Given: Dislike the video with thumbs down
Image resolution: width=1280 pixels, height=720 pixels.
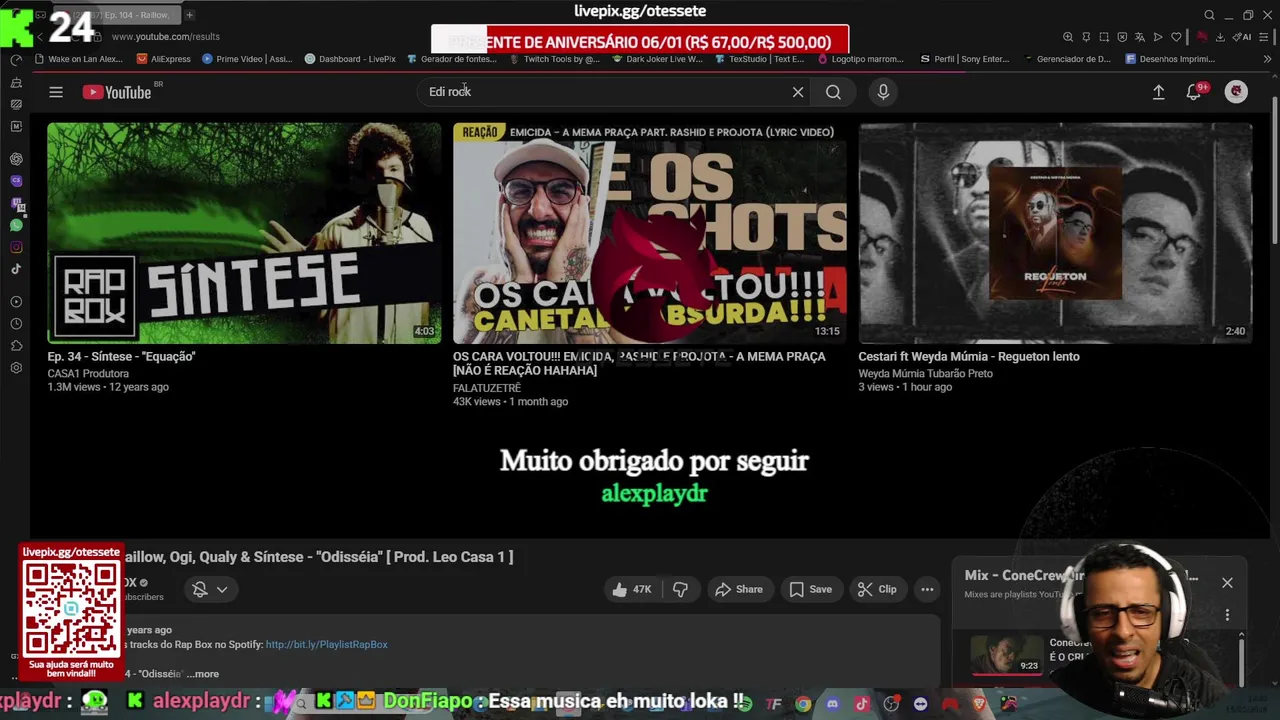Looking at the screenshot, I should [680, 589].
